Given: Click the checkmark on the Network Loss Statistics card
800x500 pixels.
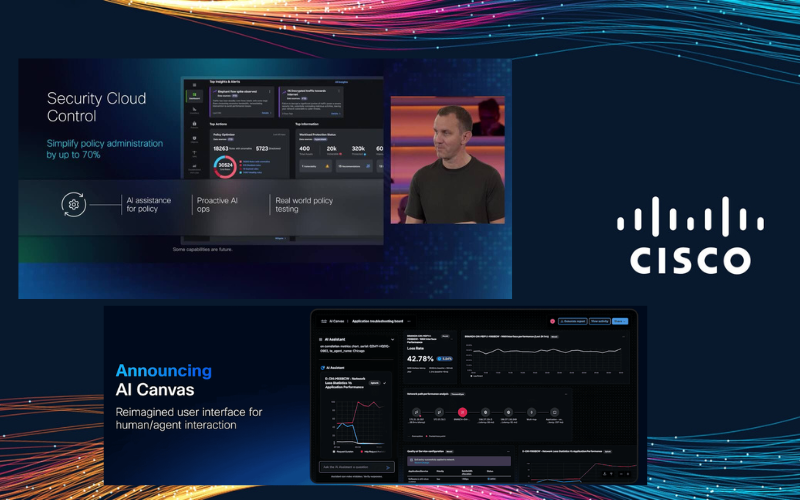Looking at the screenshot, I should (x=384, y=383).
